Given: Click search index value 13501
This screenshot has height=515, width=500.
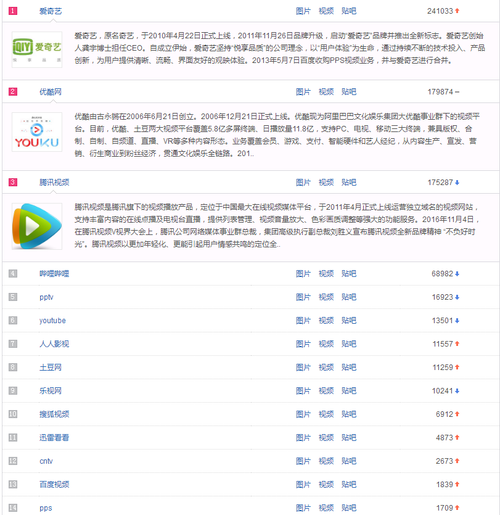Looking at the screenshot, I should (x=443, y=320).
